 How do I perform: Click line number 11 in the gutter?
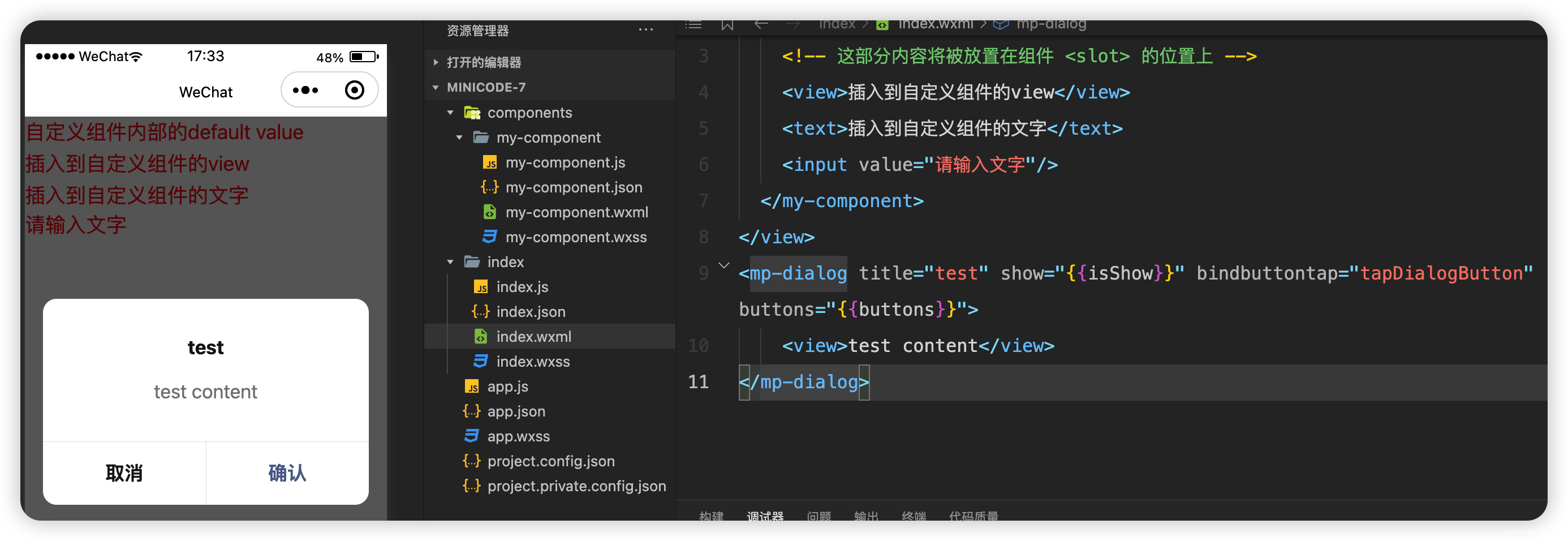[698, 382]
